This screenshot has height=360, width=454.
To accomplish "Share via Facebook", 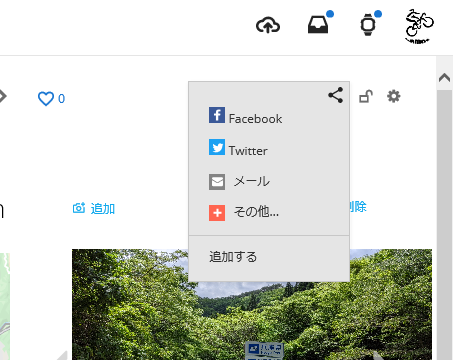I will (x=245, y=116).
